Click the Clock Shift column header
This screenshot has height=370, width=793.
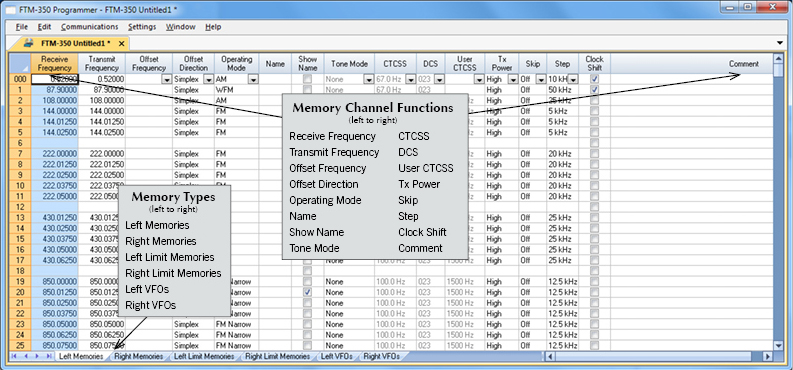(x=595, y=64)
